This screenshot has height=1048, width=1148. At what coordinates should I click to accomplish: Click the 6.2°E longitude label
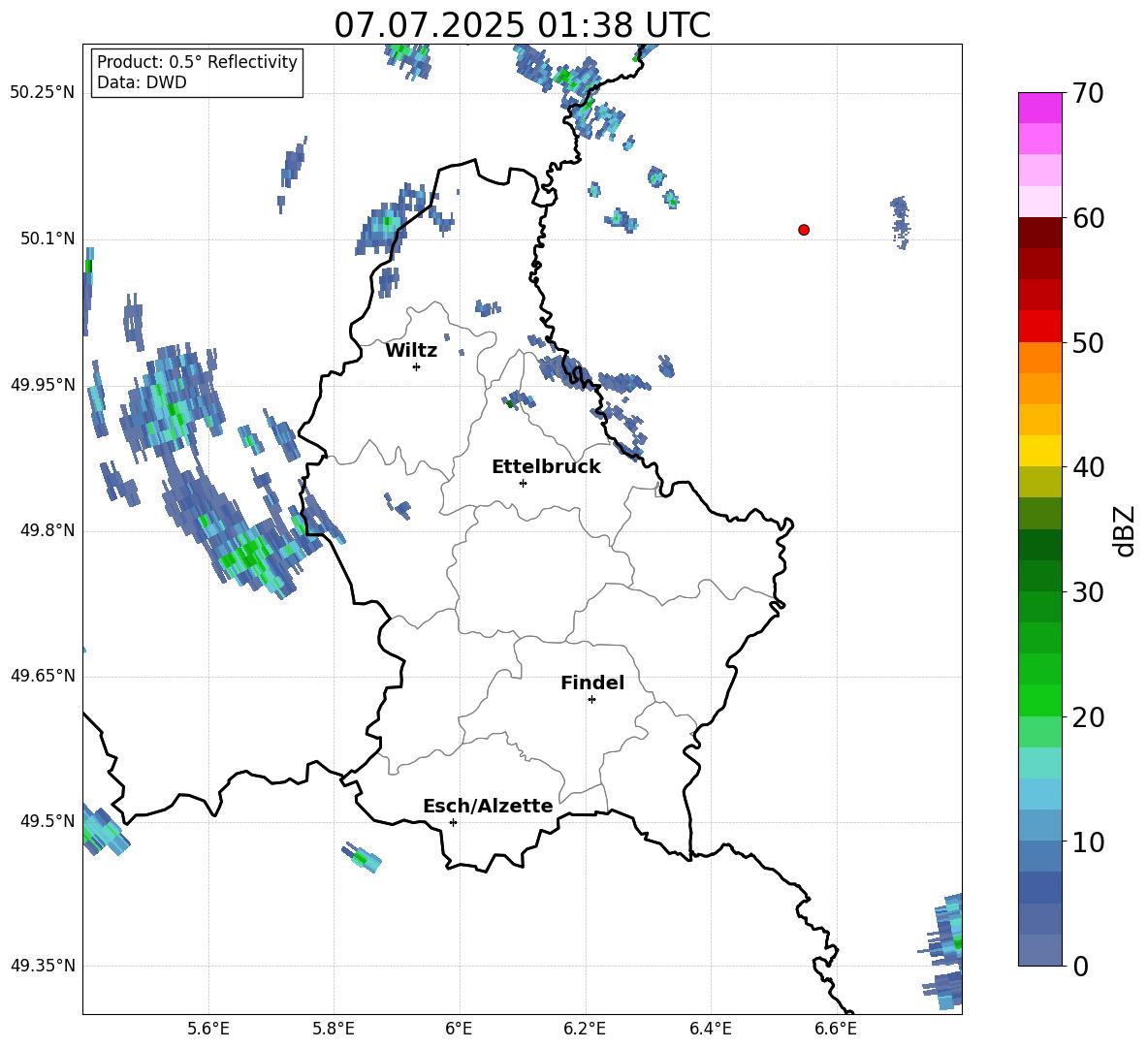point(585,1029)
